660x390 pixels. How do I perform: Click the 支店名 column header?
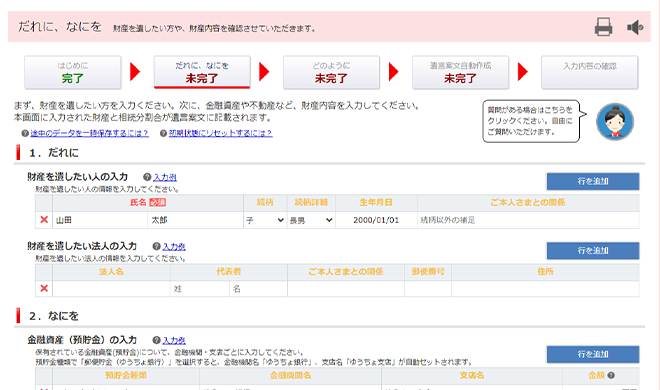click(x=472, y=375)
